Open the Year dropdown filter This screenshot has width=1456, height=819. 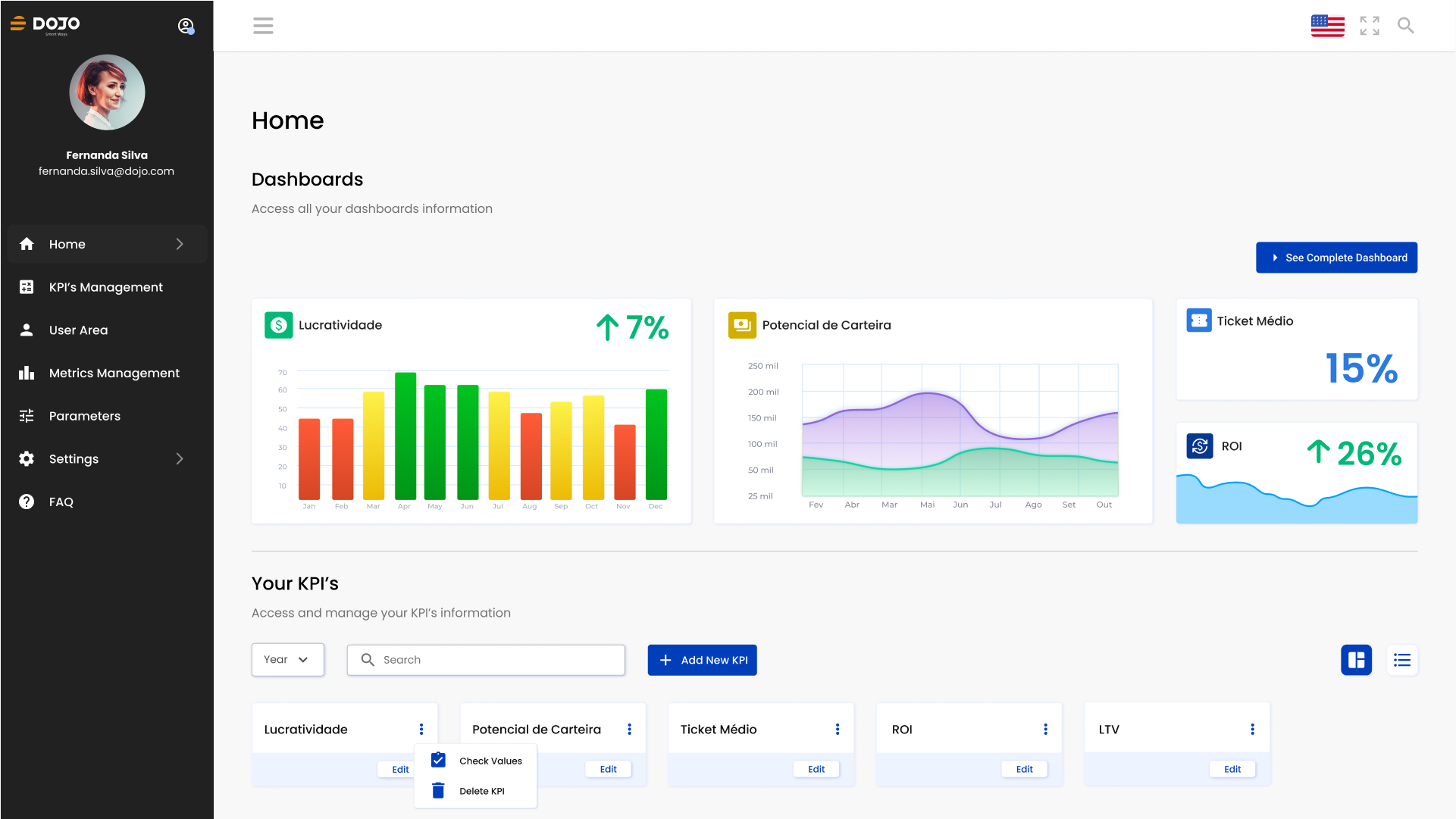click(288, 660)
